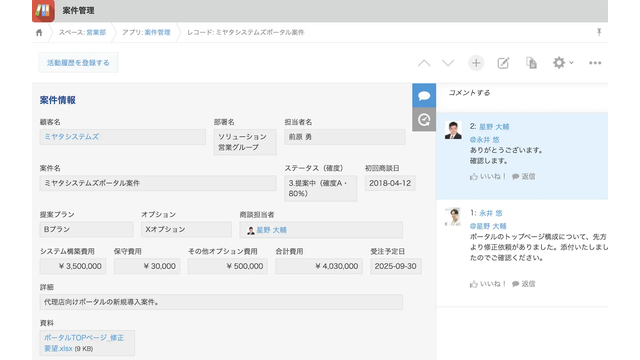Edit this record with pencil icon

pos(503,63)
